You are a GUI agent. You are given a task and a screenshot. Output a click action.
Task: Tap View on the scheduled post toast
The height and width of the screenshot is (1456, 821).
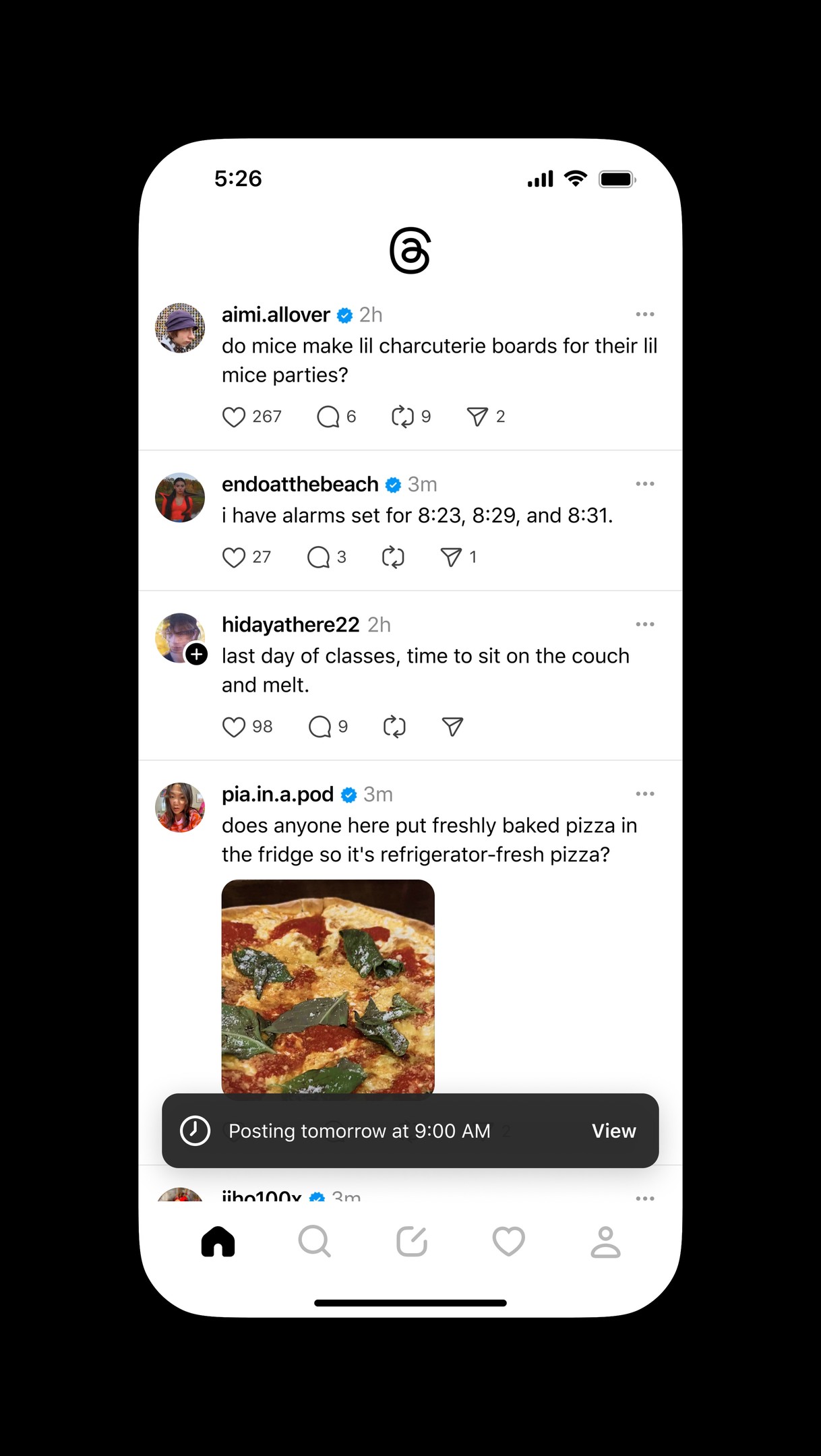(613, 1131)
